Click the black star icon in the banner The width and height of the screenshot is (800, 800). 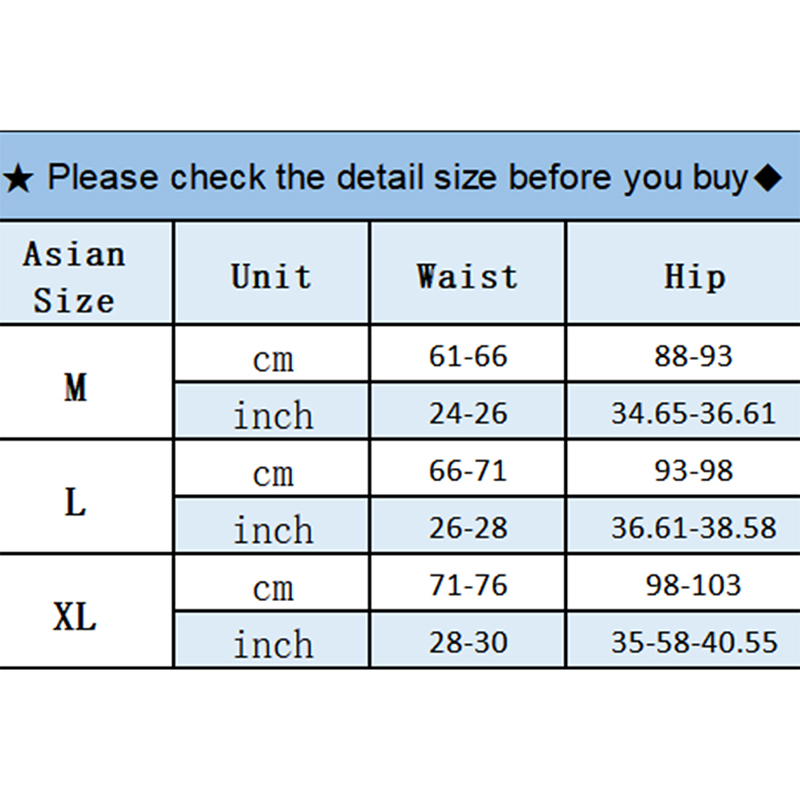click(19, 179)
